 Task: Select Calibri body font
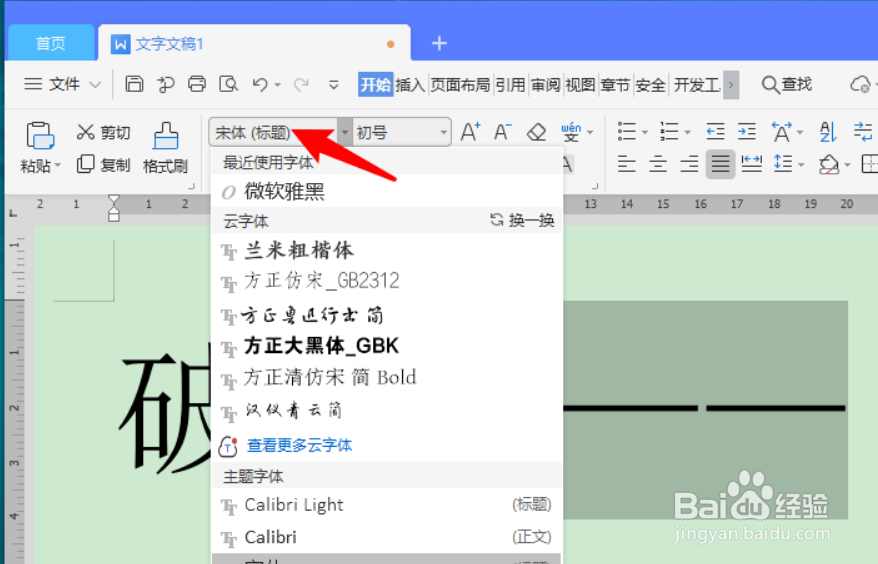click(x=386, y=538)
